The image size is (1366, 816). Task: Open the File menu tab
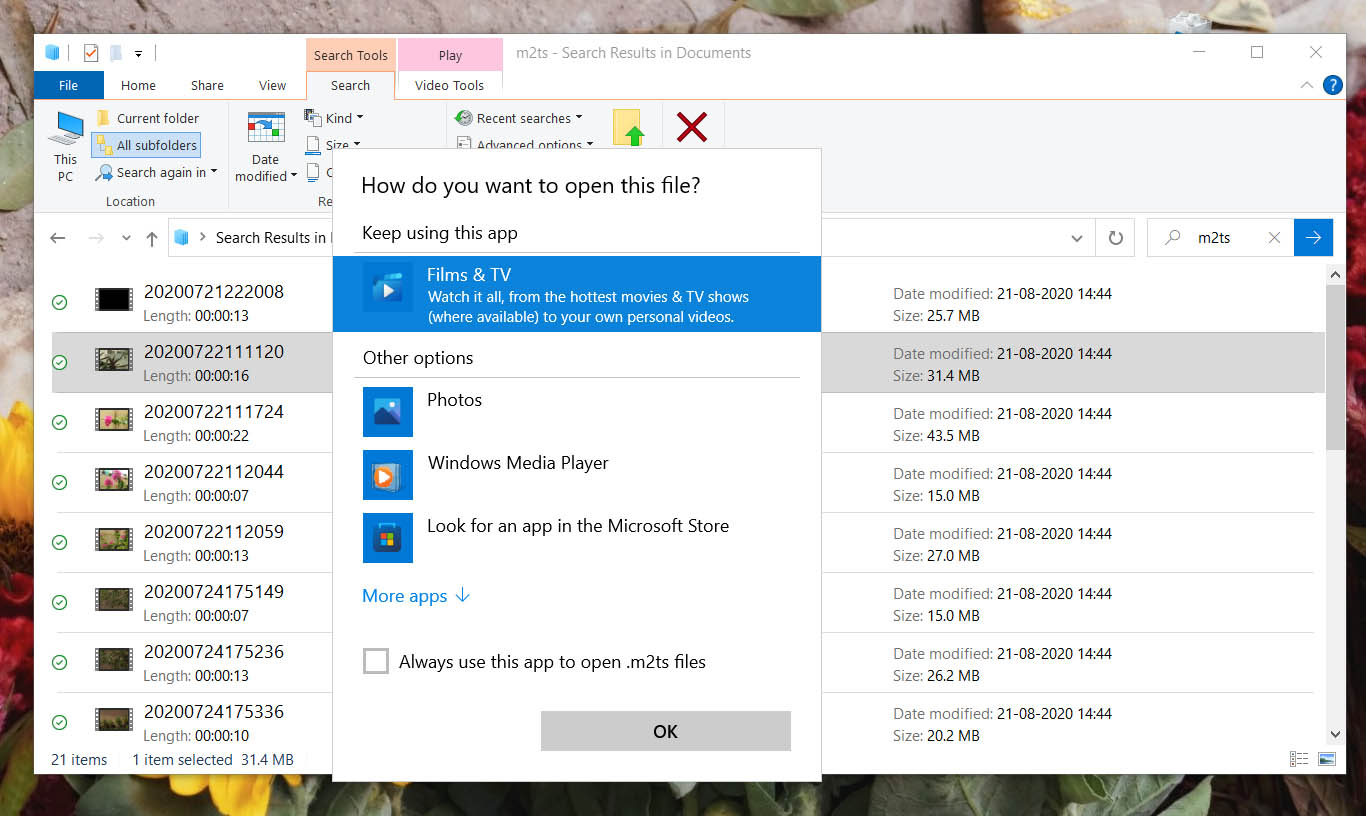pyautogui.click(x=68, y=85)
